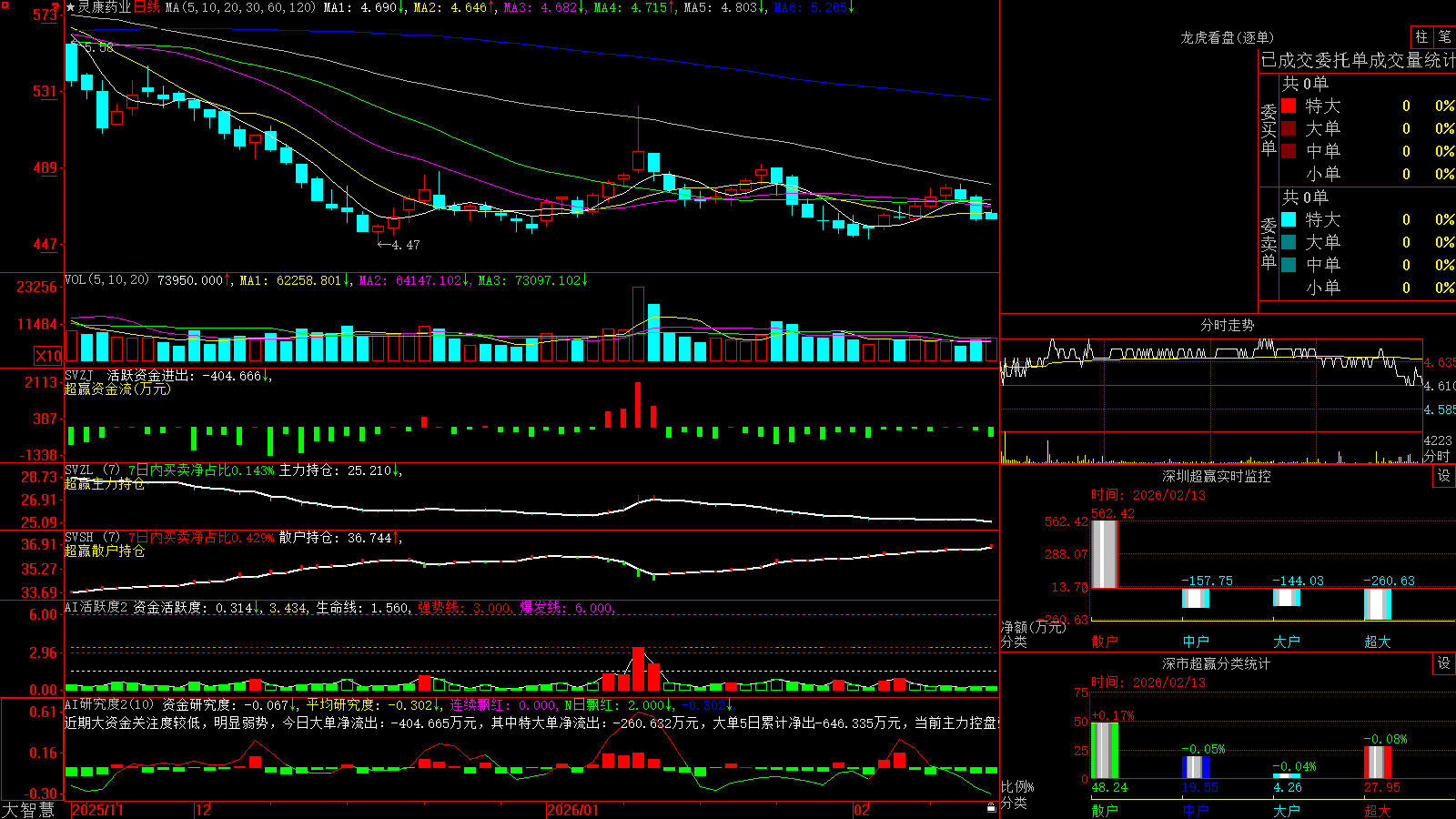The image size is (1456, 819).
Task: Click the teal 中单 sell-order swatch
Action: point(1289,265)
